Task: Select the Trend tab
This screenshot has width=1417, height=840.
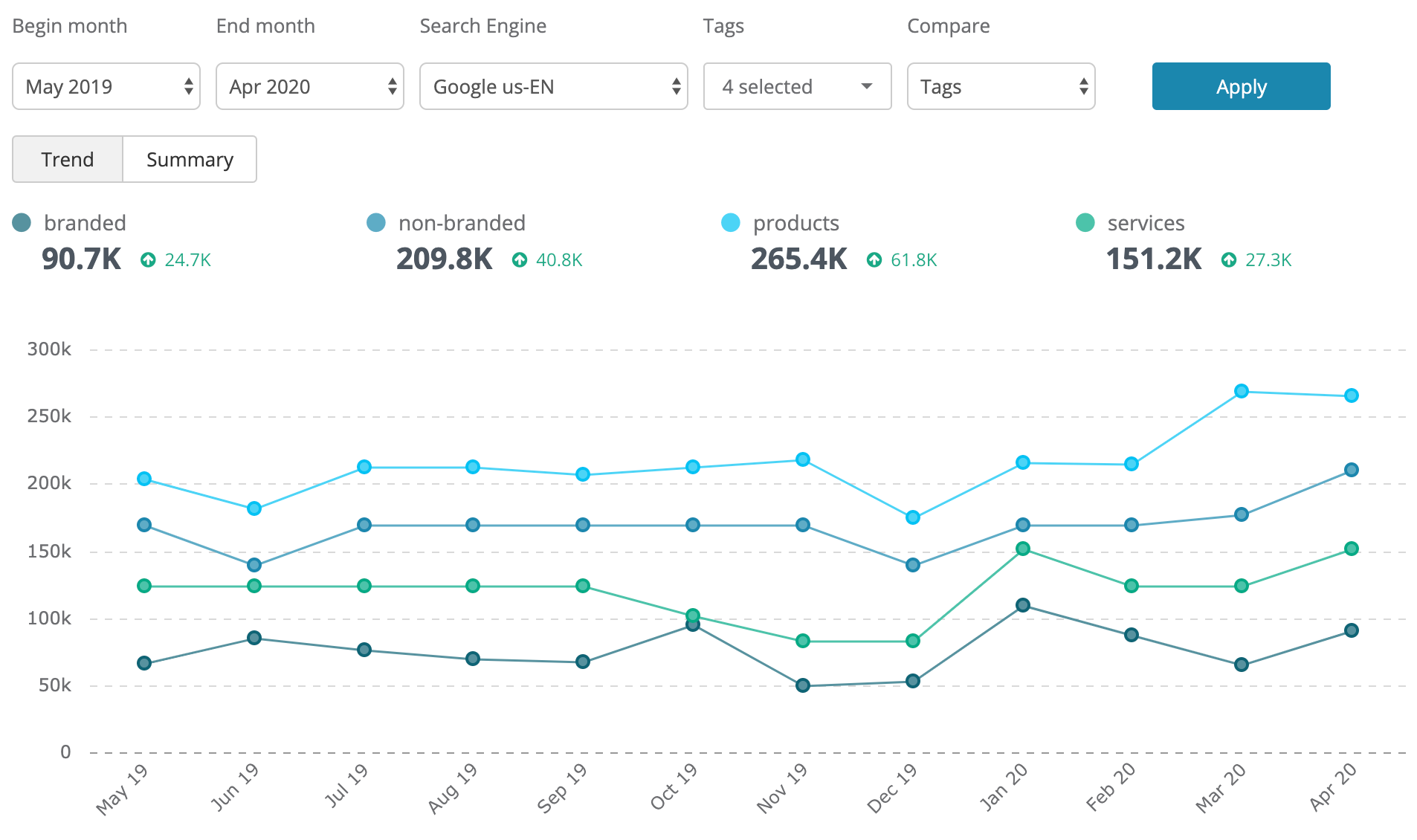Action: tap(67, 159)
